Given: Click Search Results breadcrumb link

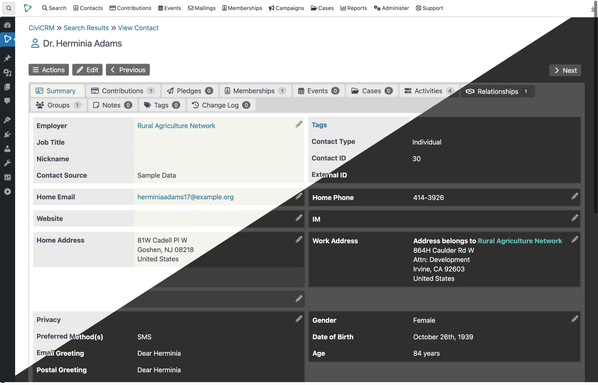Looking at the screenshot, I should point(86,28).
